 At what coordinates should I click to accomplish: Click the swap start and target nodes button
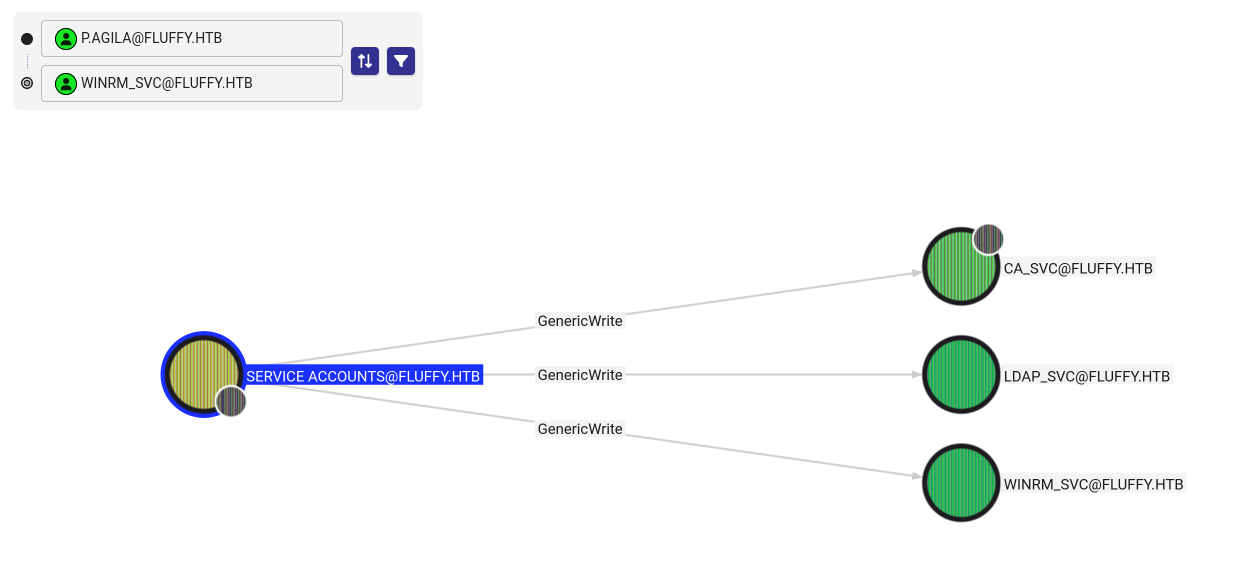[365, 61]
